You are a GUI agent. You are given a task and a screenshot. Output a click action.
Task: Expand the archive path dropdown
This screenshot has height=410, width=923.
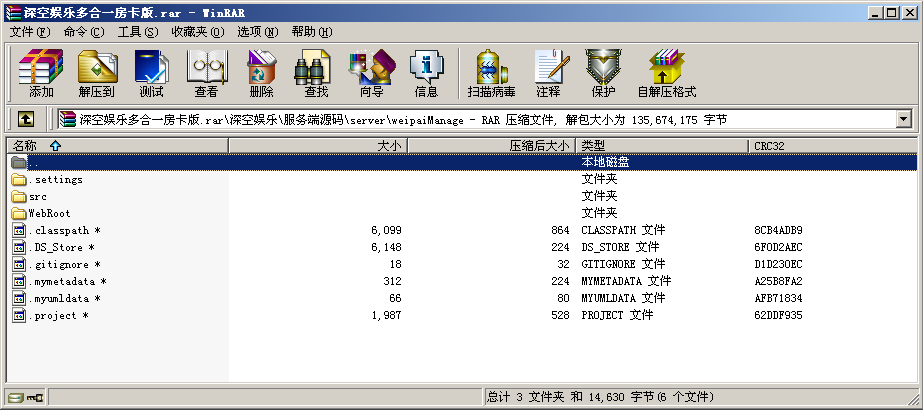tap(903, 120)
